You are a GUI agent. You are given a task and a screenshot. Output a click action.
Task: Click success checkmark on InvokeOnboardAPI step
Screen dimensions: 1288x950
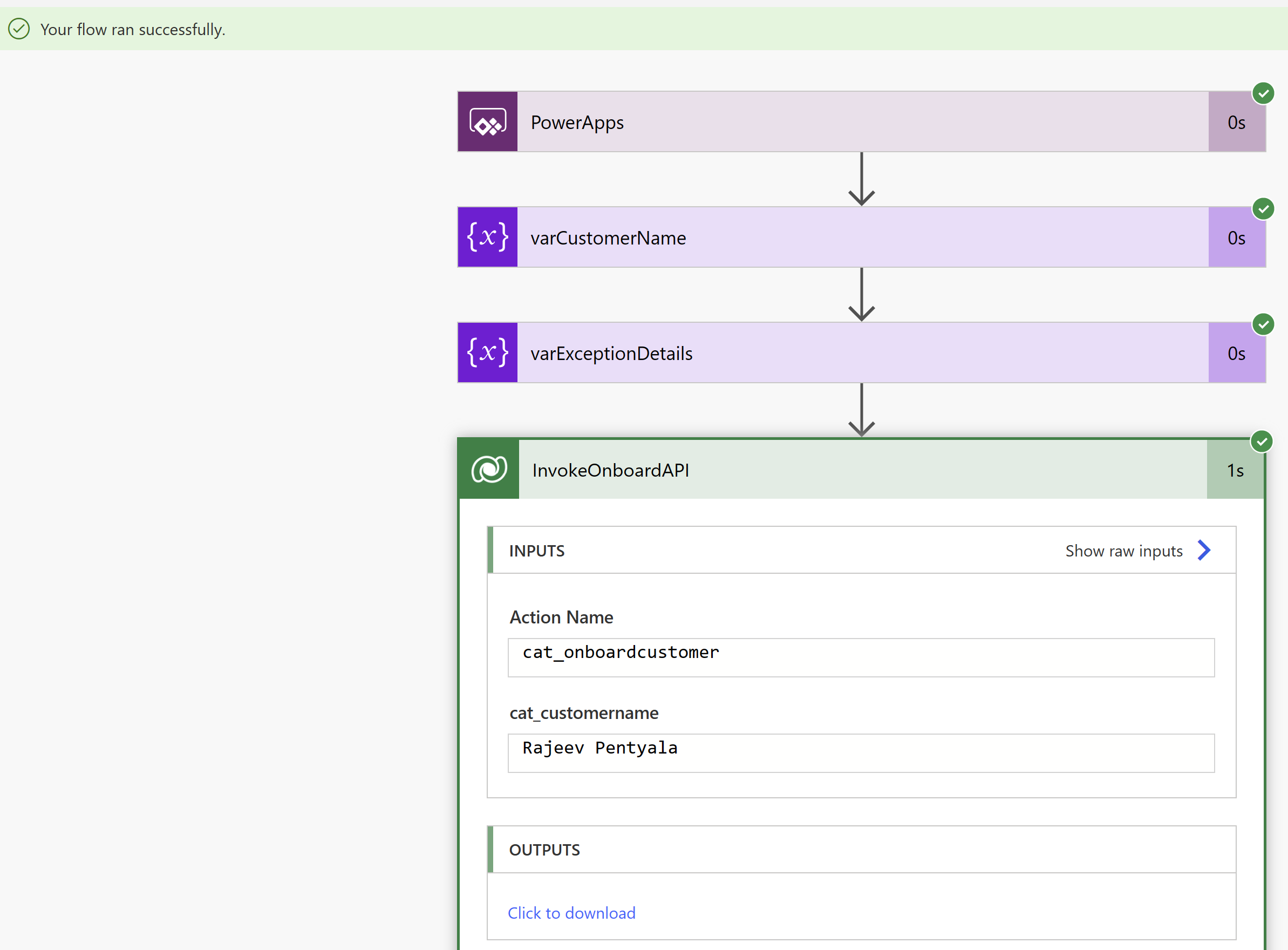[x=1261, y=442]
